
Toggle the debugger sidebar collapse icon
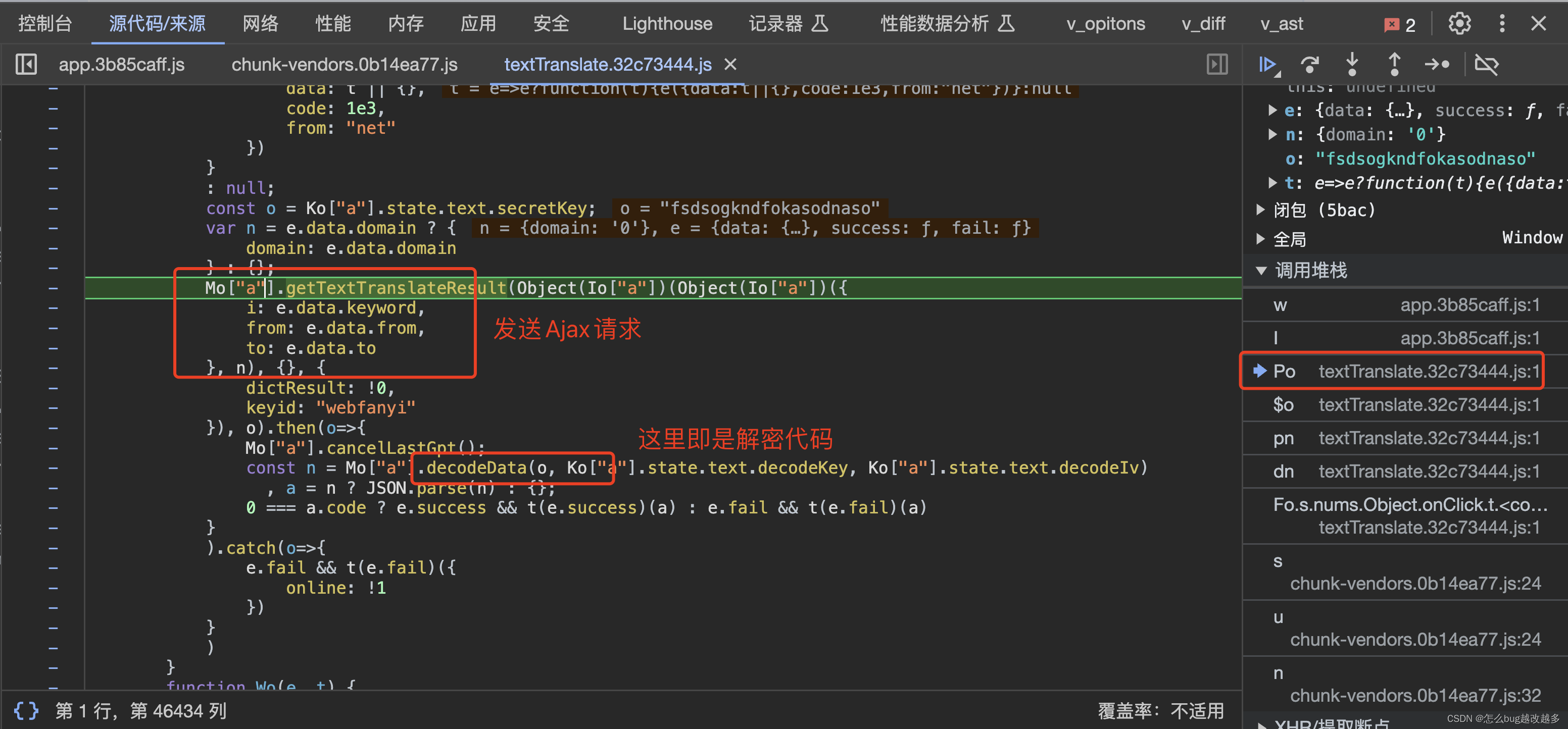[x=1217, y=65]
